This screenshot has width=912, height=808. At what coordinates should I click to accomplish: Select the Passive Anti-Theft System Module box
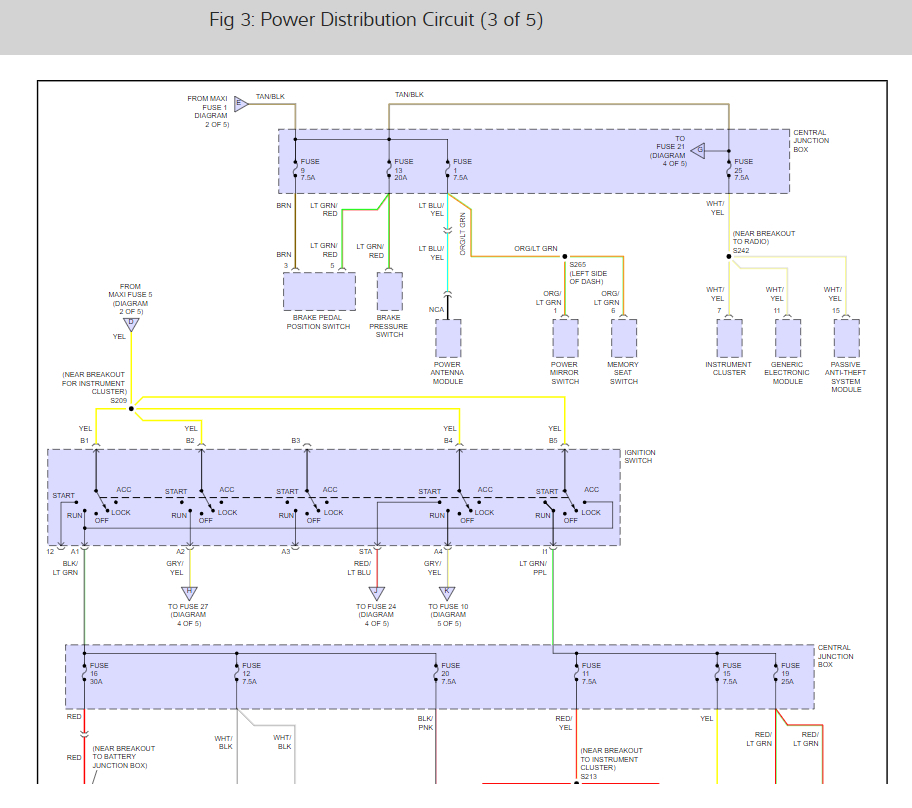click(x=846, y=338)
